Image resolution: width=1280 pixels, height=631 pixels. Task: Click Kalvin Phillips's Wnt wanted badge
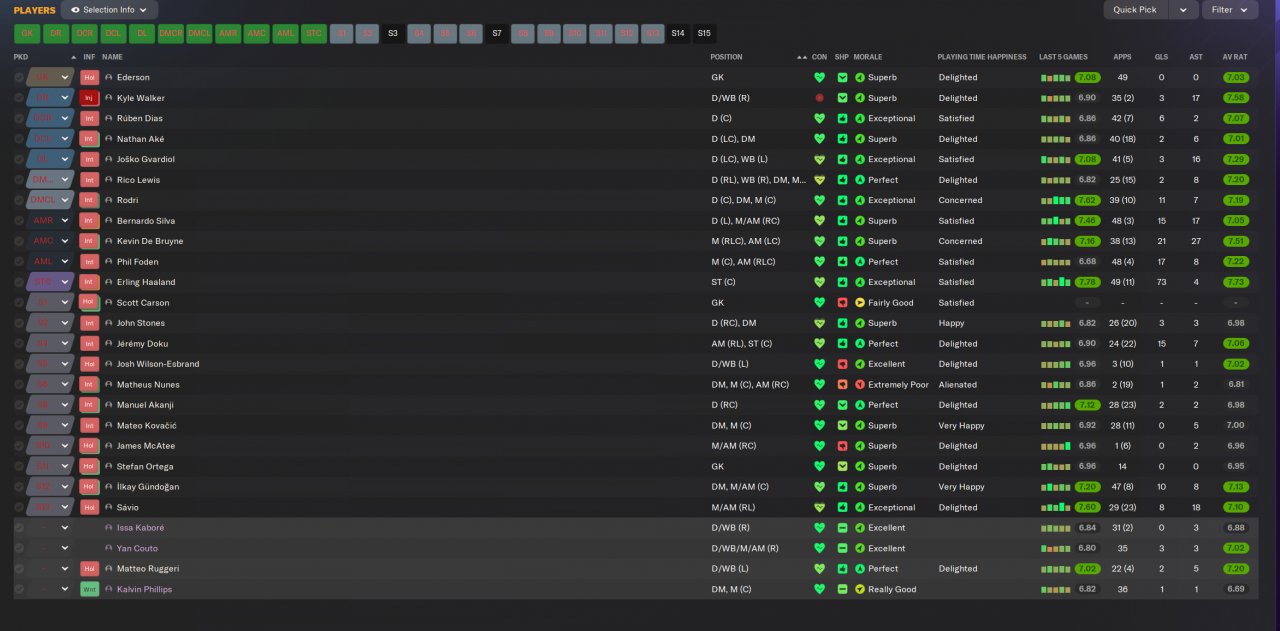tap(89, 589)
